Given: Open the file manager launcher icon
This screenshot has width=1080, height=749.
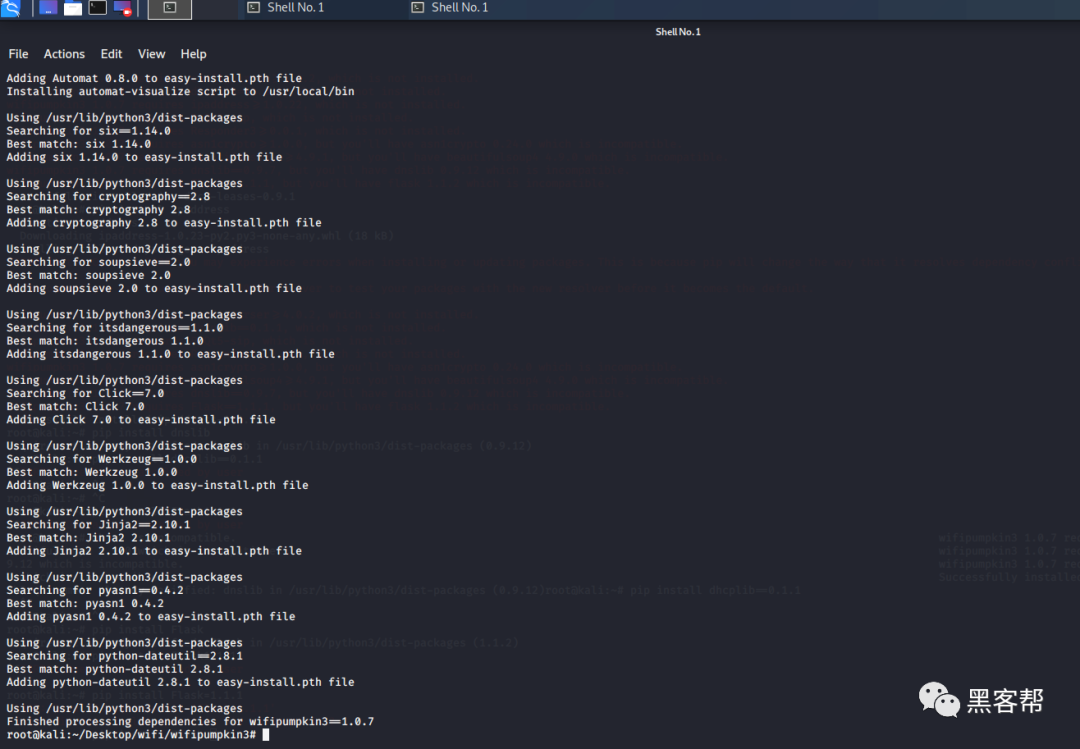Looking at the screenshot, I should click(73, 8).
